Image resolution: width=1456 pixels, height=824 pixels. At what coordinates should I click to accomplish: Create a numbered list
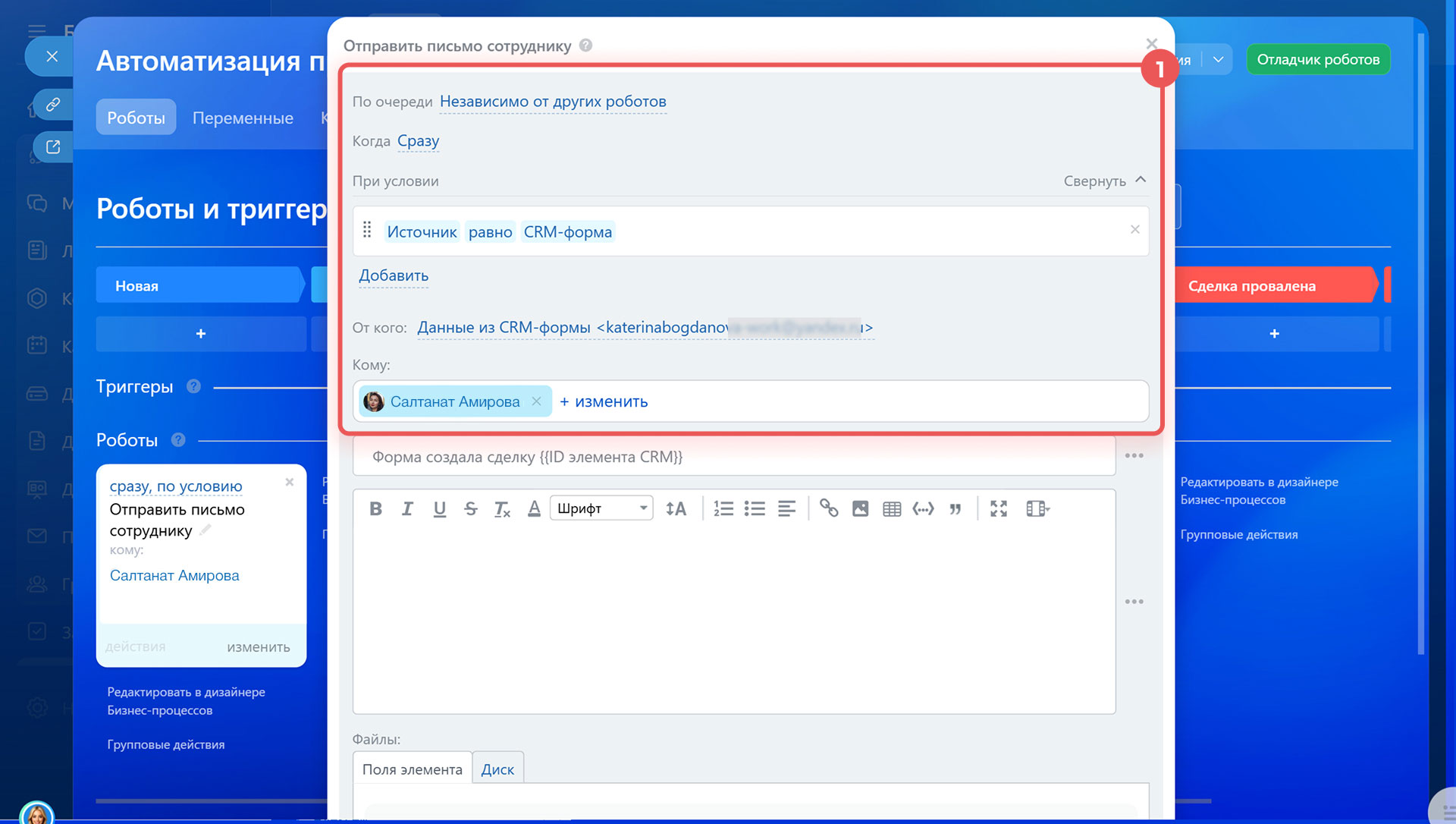pos(723,508)
